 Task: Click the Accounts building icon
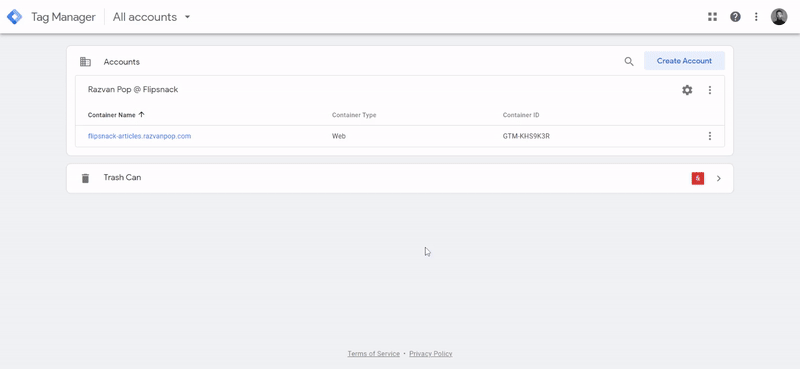[85, 62]
